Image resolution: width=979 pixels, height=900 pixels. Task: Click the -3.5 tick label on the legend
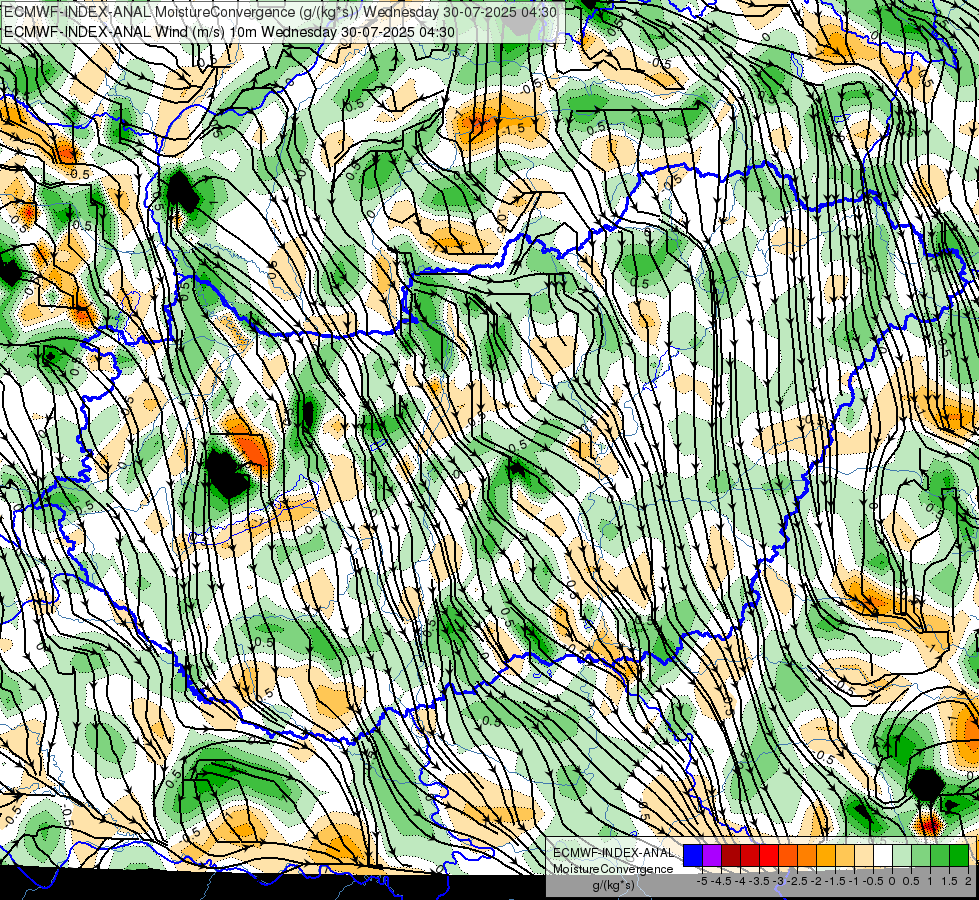tap(759, 881)
